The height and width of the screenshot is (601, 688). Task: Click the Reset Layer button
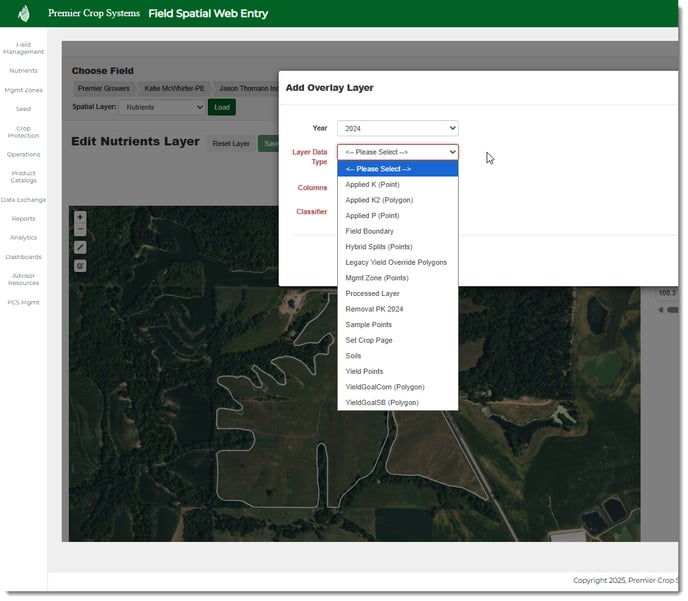231,143
